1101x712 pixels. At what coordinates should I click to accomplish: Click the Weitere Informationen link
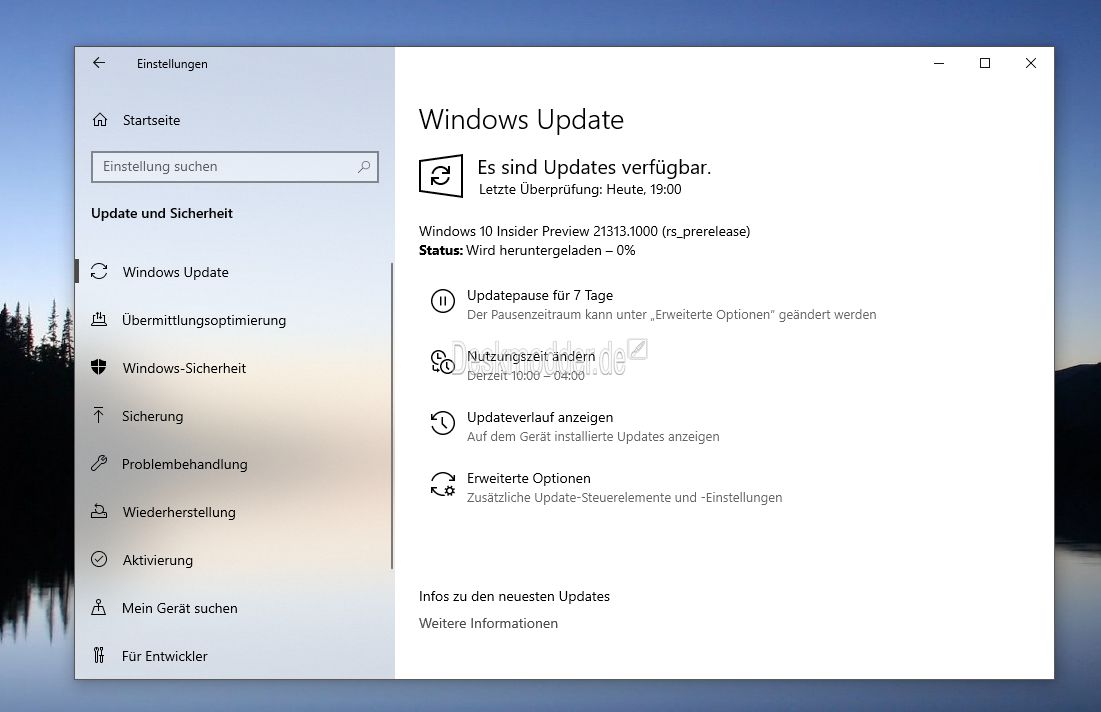488,623
